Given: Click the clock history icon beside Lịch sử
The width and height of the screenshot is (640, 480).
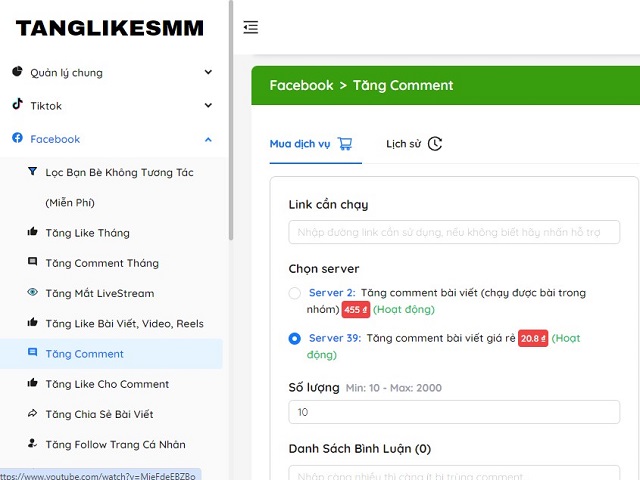Looking at the screenshot, I should coord(435,144).
